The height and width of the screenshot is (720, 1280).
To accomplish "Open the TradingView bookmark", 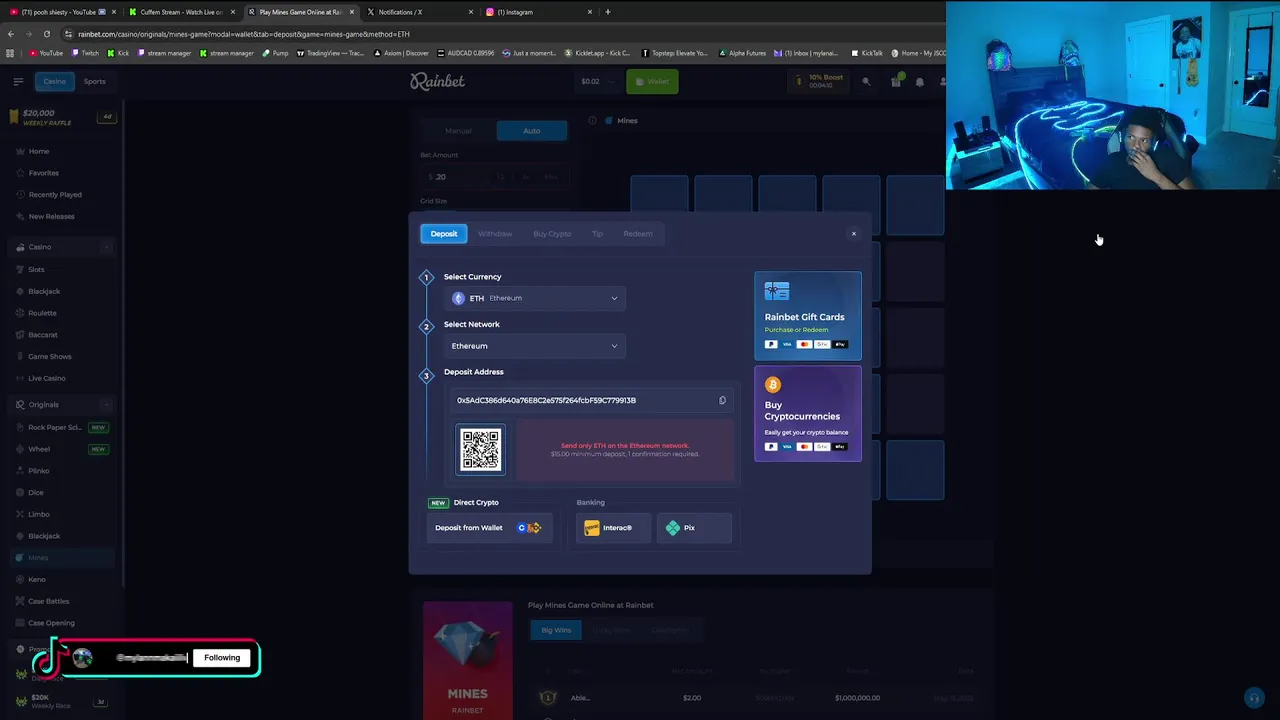I will [x=330, y=53].
